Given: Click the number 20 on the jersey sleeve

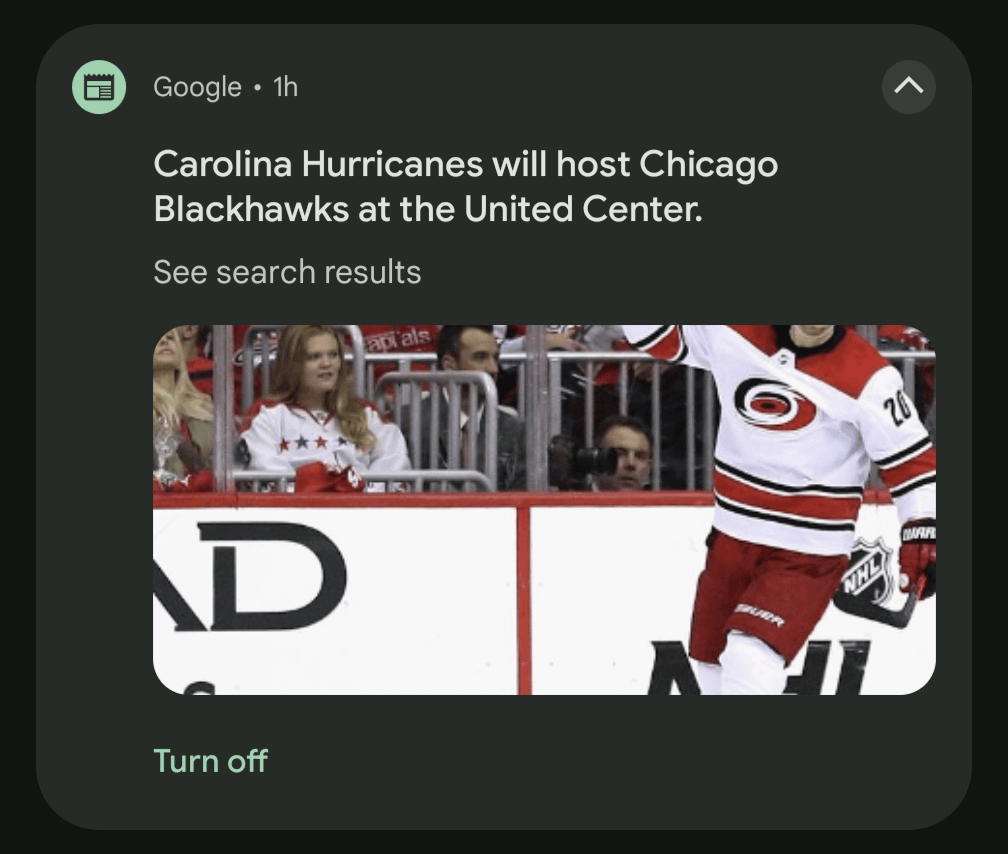Looking at the screenshot, I should 900,408.
